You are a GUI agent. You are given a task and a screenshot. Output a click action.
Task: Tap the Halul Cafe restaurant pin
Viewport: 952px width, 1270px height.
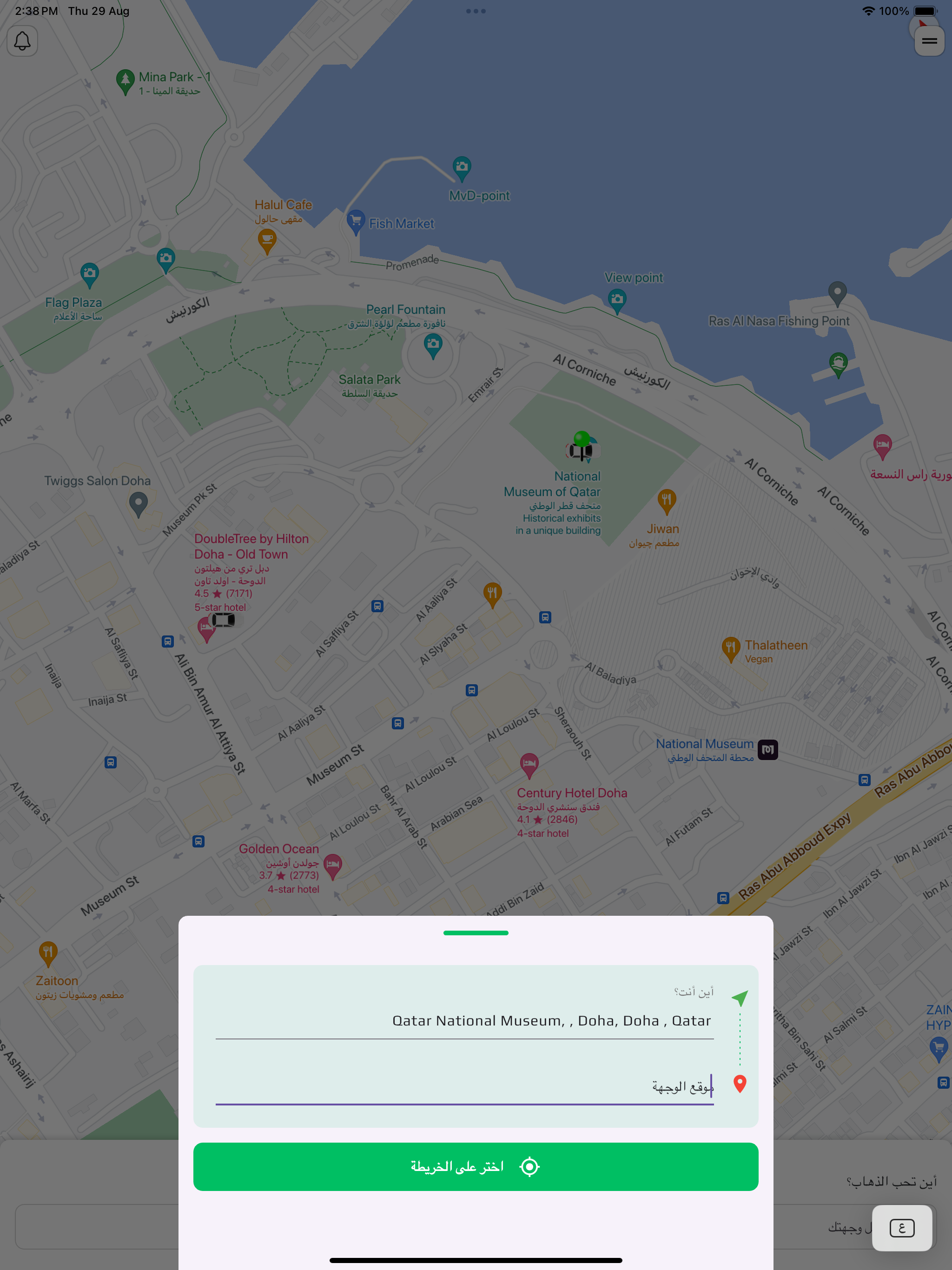point(267,242)
